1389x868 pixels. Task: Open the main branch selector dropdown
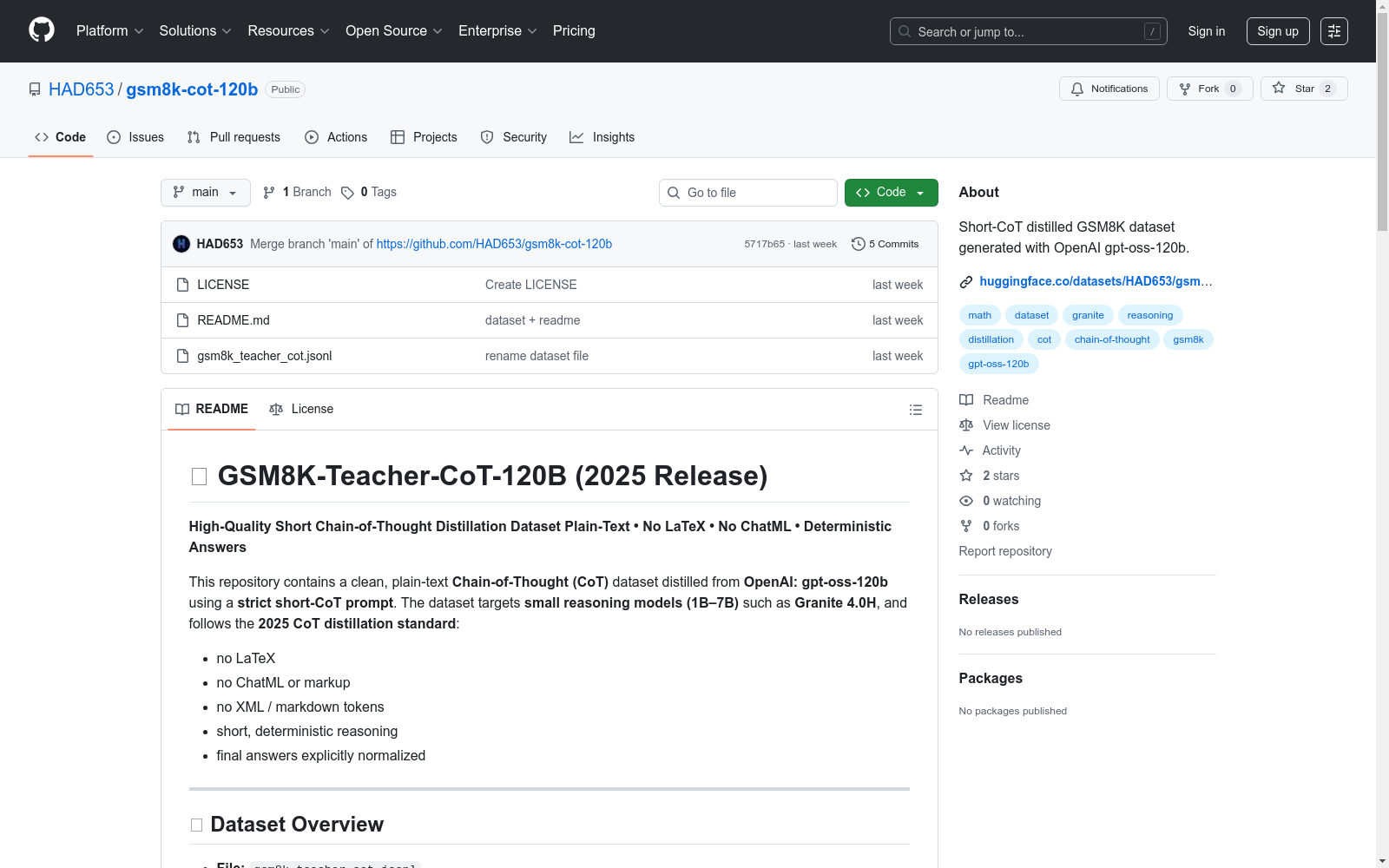pyautogui.click(x=206, y=193)
